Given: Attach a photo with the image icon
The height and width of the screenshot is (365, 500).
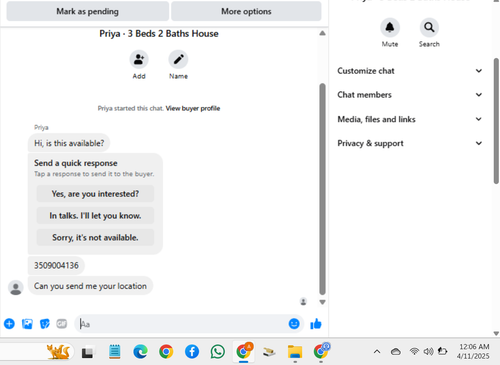Looking at the screenshot, I should [x=27, y=324].
